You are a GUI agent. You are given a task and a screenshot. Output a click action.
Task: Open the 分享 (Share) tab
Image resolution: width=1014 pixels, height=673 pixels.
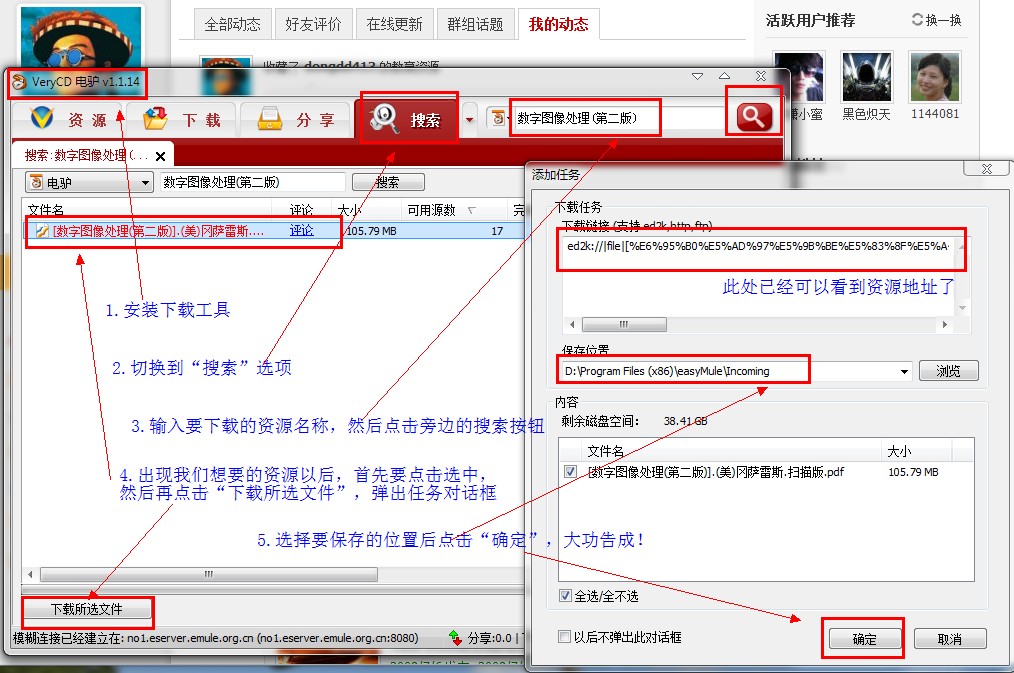[x=296, y=120]
